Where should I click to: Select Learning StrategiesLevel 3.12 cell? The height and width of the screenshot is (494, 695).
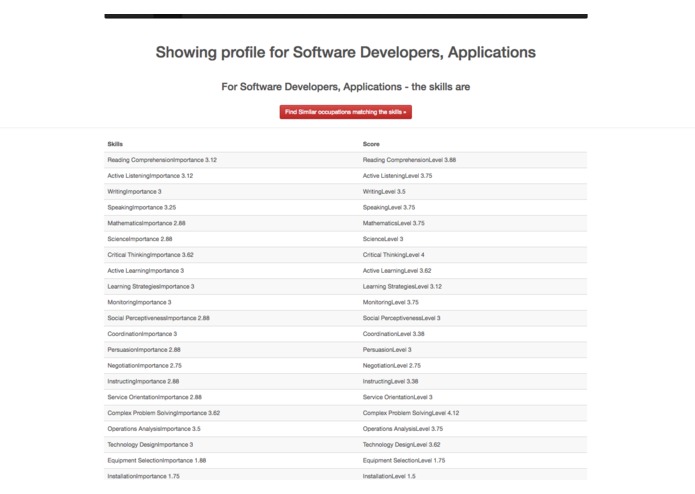tap(402, 287)
